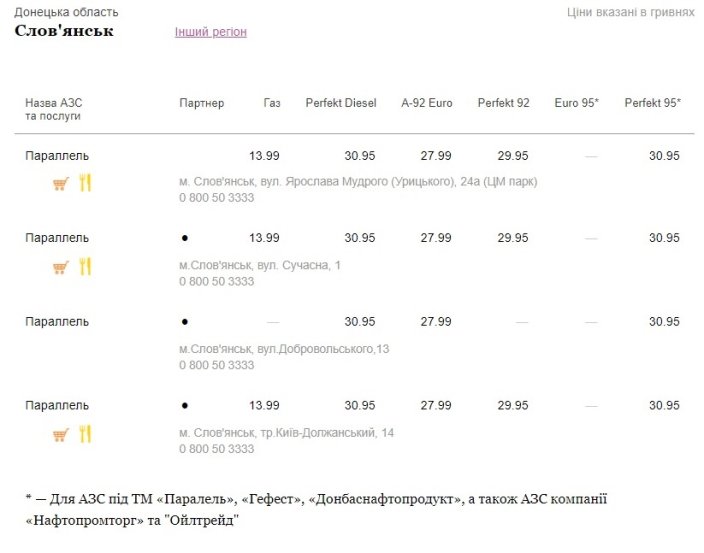Image resolution: width=704 pixels, height=553 pixels.
Task: Click Perfekt 92 price in Київ-Должанський row
Action: 513,405
